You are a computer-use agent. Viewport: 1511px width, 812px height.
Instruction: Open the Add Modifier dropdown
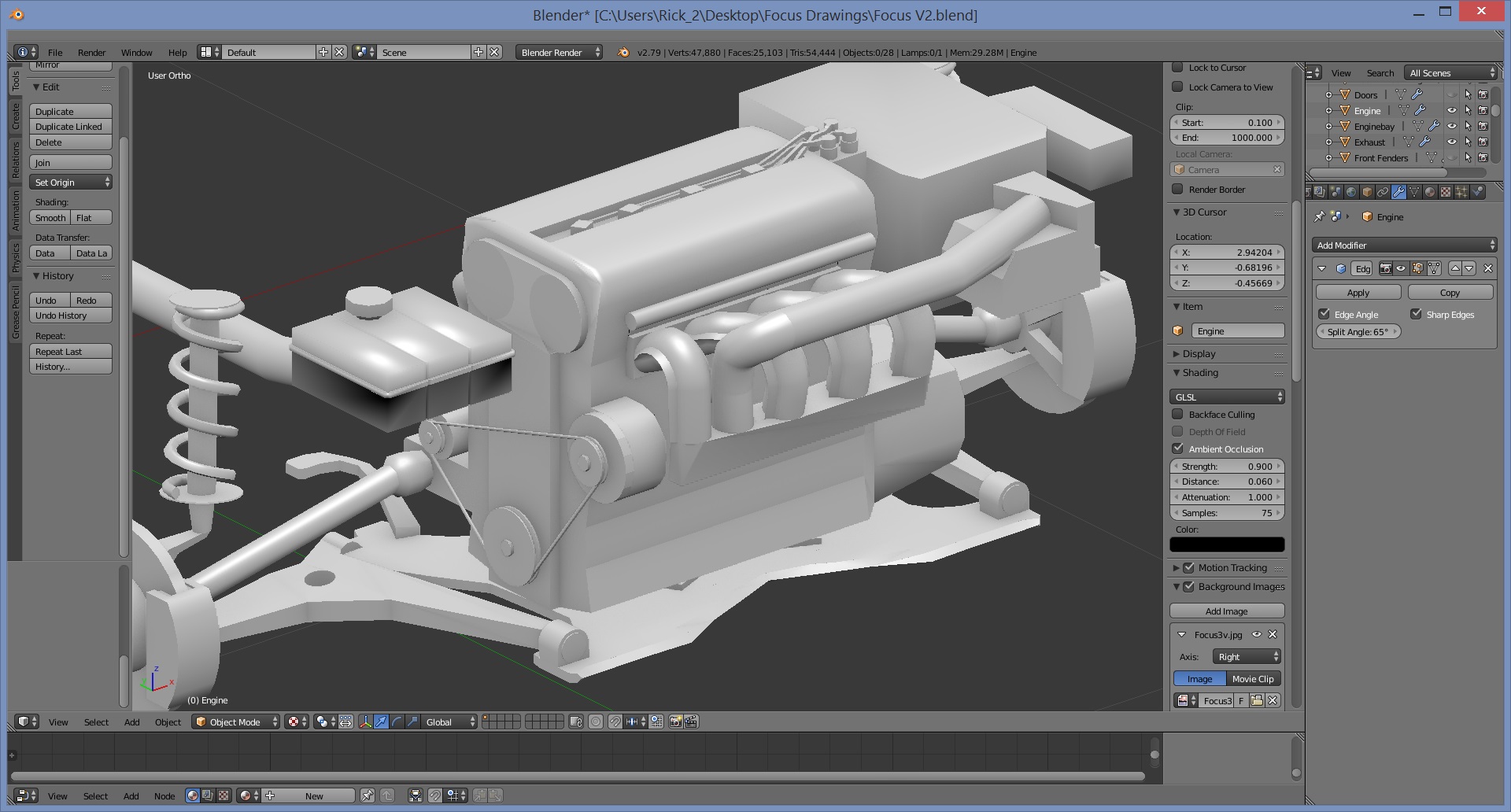coord(1404,245)
